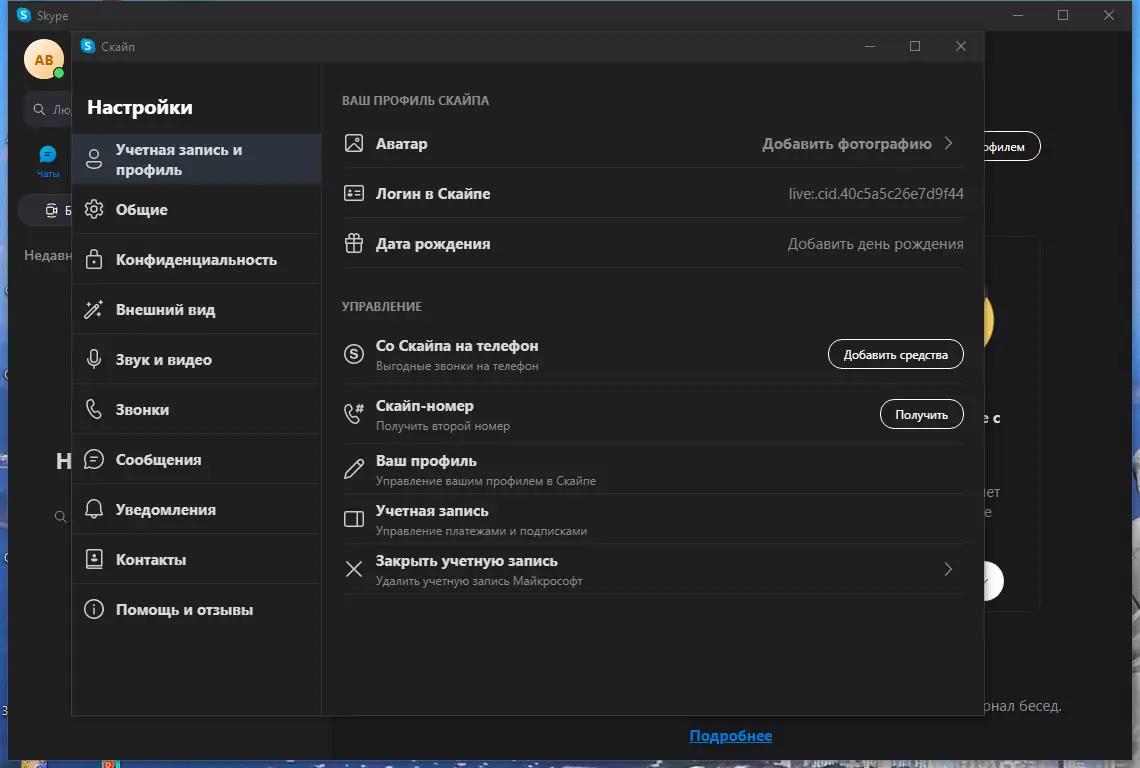Select the Звонки phone icon in sidebar
1140x768 pixels.
point(93,409)
